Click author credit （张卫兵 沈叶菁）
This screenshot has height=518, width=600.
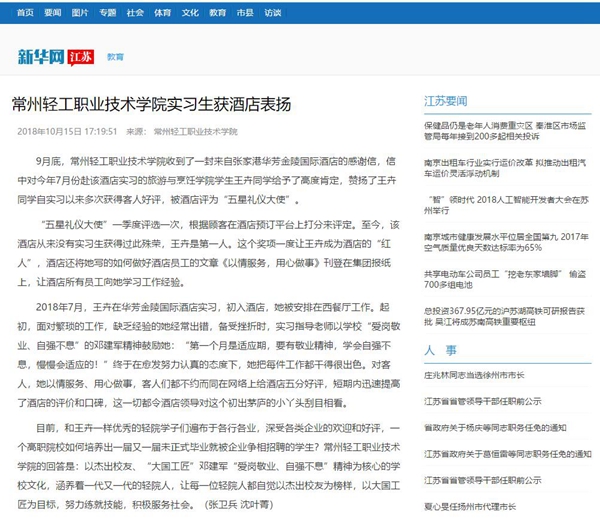[239, 505]
